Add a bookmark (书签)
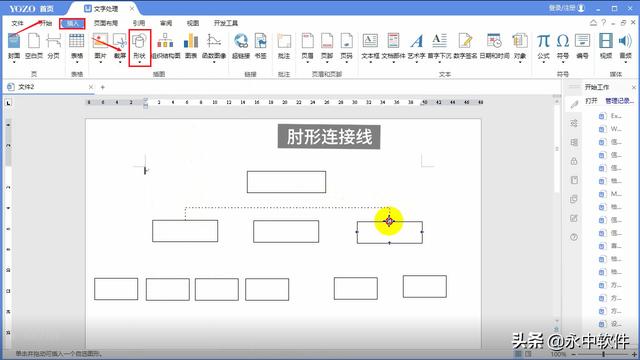 coord(261,46)
